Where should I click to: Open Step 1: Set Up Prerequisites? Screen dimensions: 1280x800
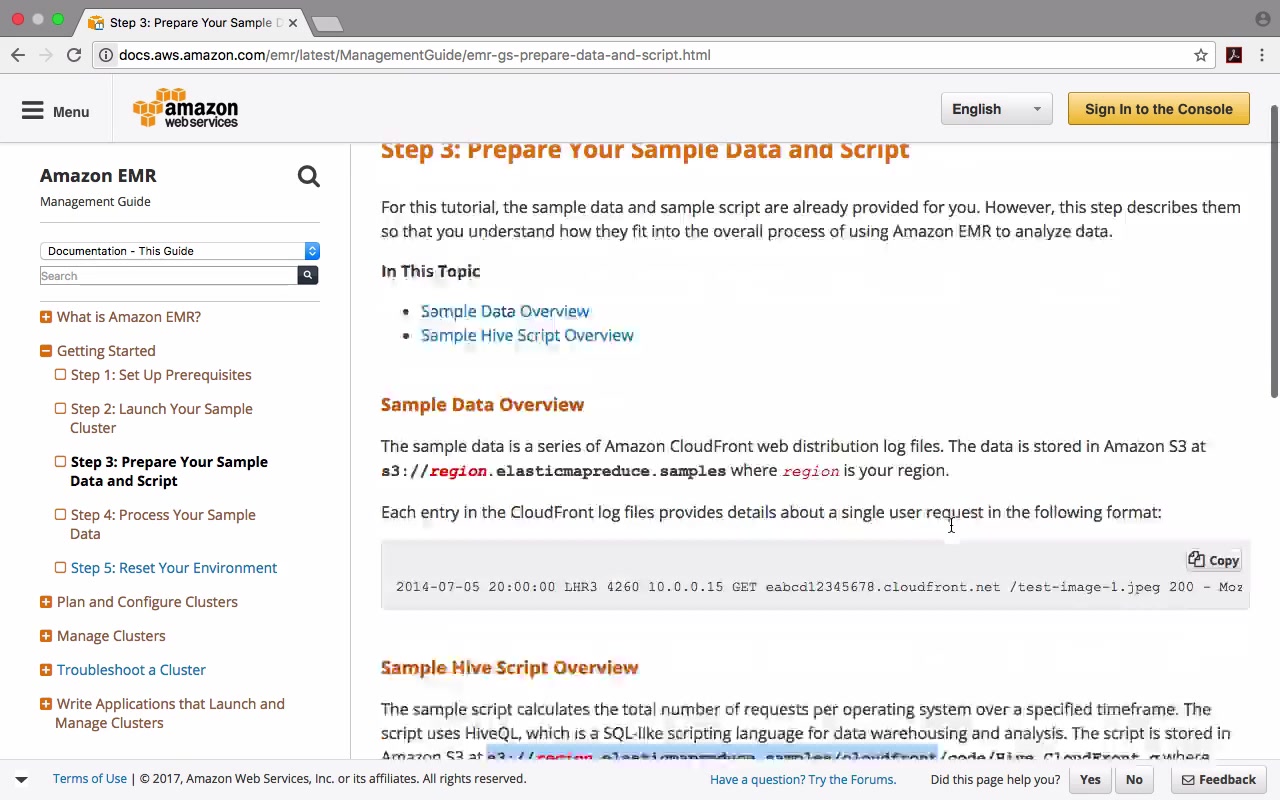[161, 375]
